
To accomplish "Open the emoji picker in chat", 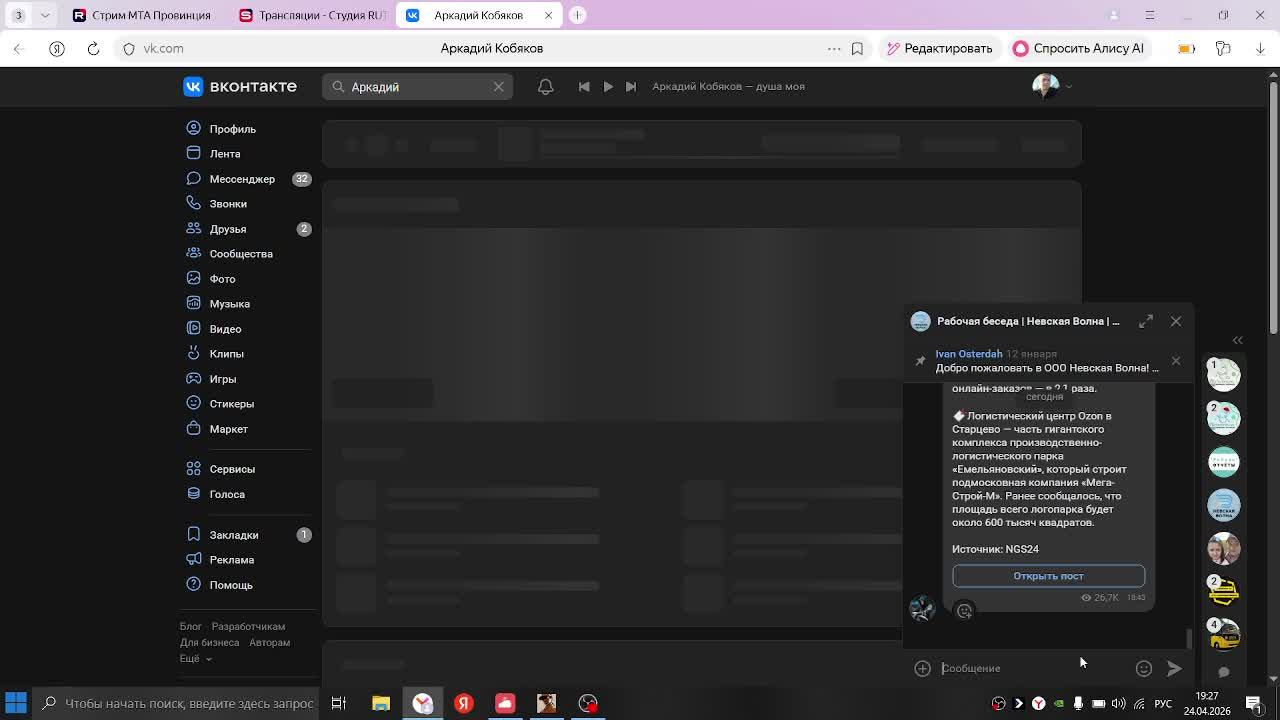I will coord(1144,668).
